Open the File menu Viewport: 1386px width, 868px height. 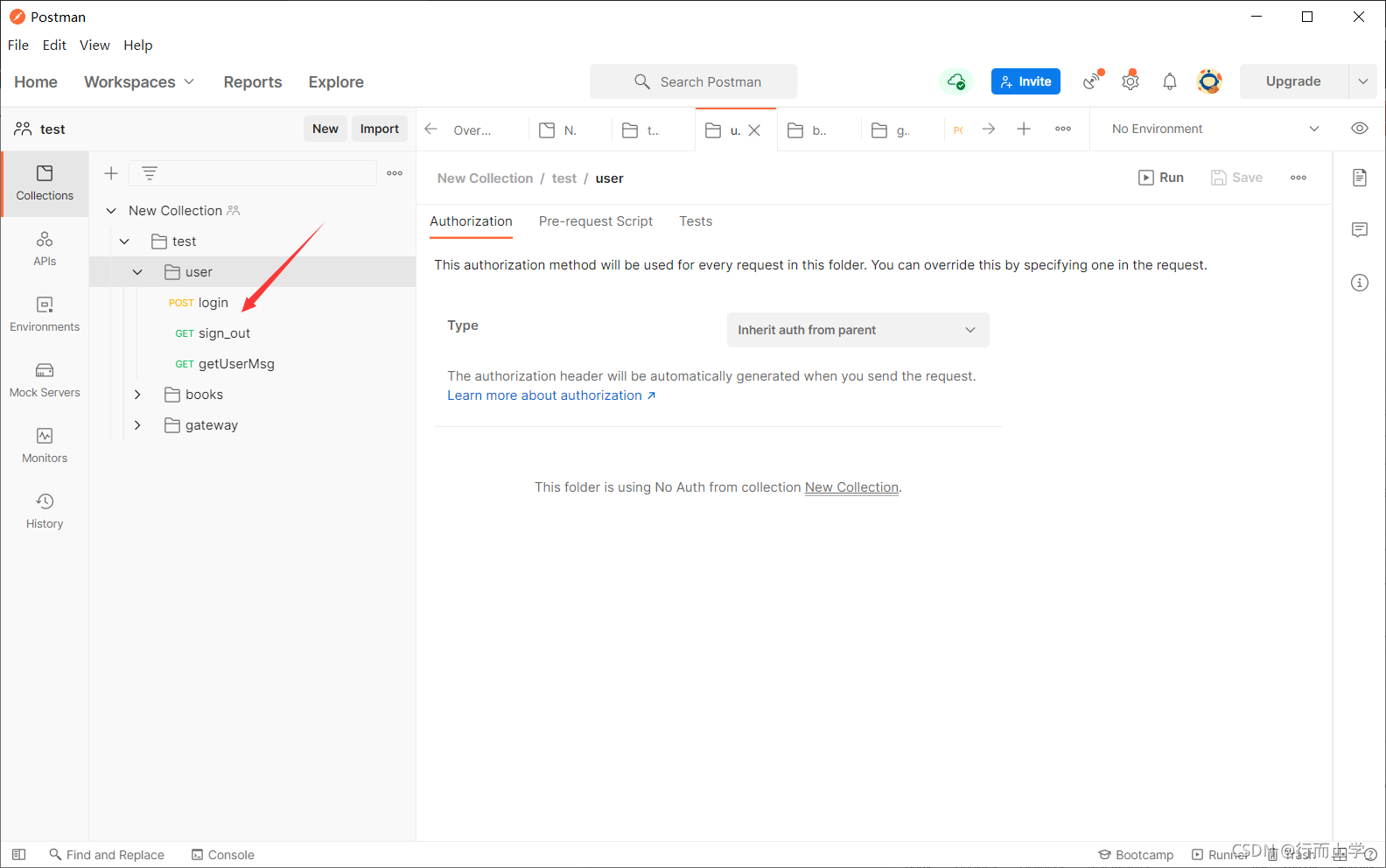click(18, 45)
